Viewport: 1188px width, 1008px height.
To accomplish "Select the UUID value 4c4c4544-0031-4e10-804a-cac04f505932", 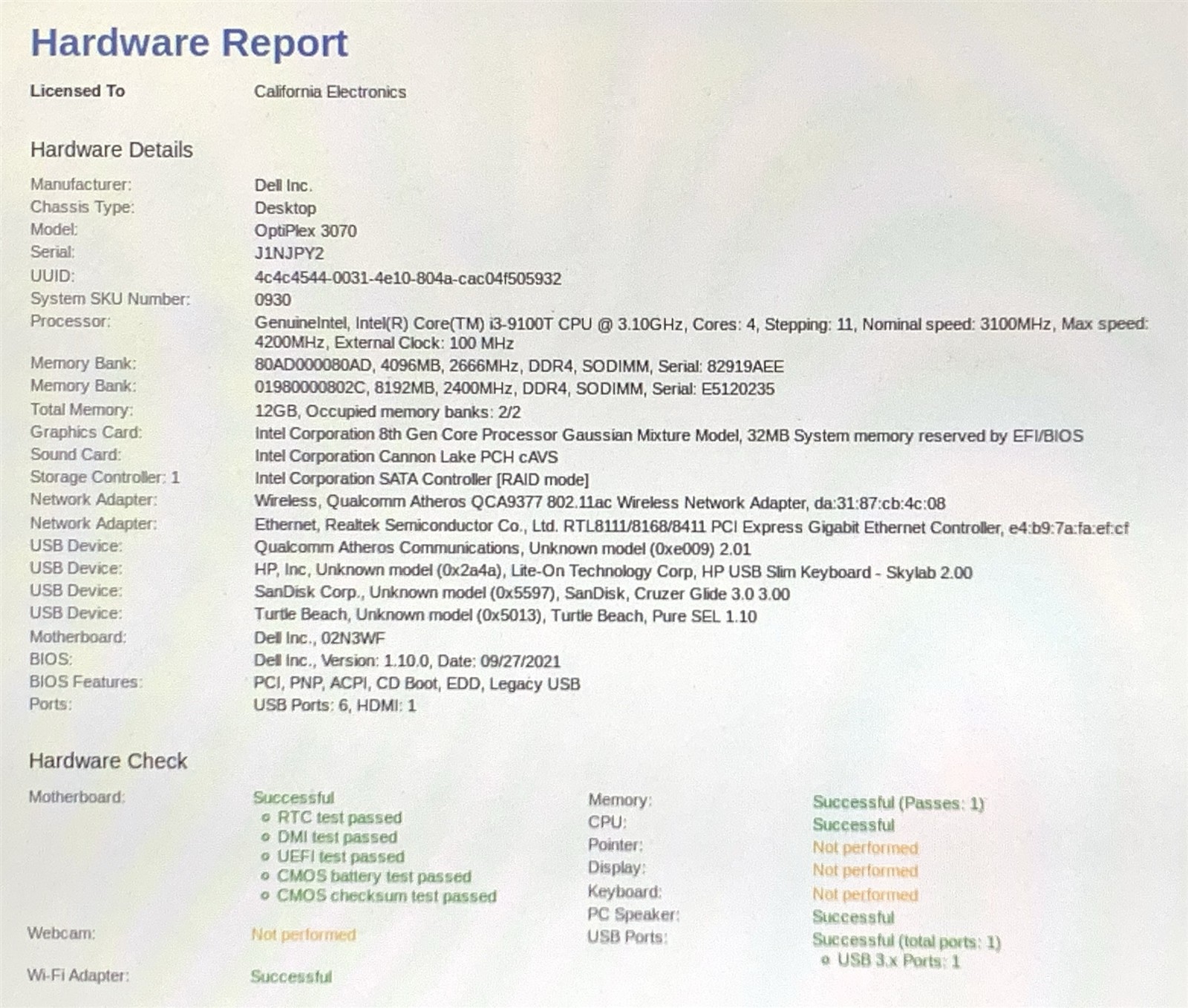I will click(x=408, y=278).
